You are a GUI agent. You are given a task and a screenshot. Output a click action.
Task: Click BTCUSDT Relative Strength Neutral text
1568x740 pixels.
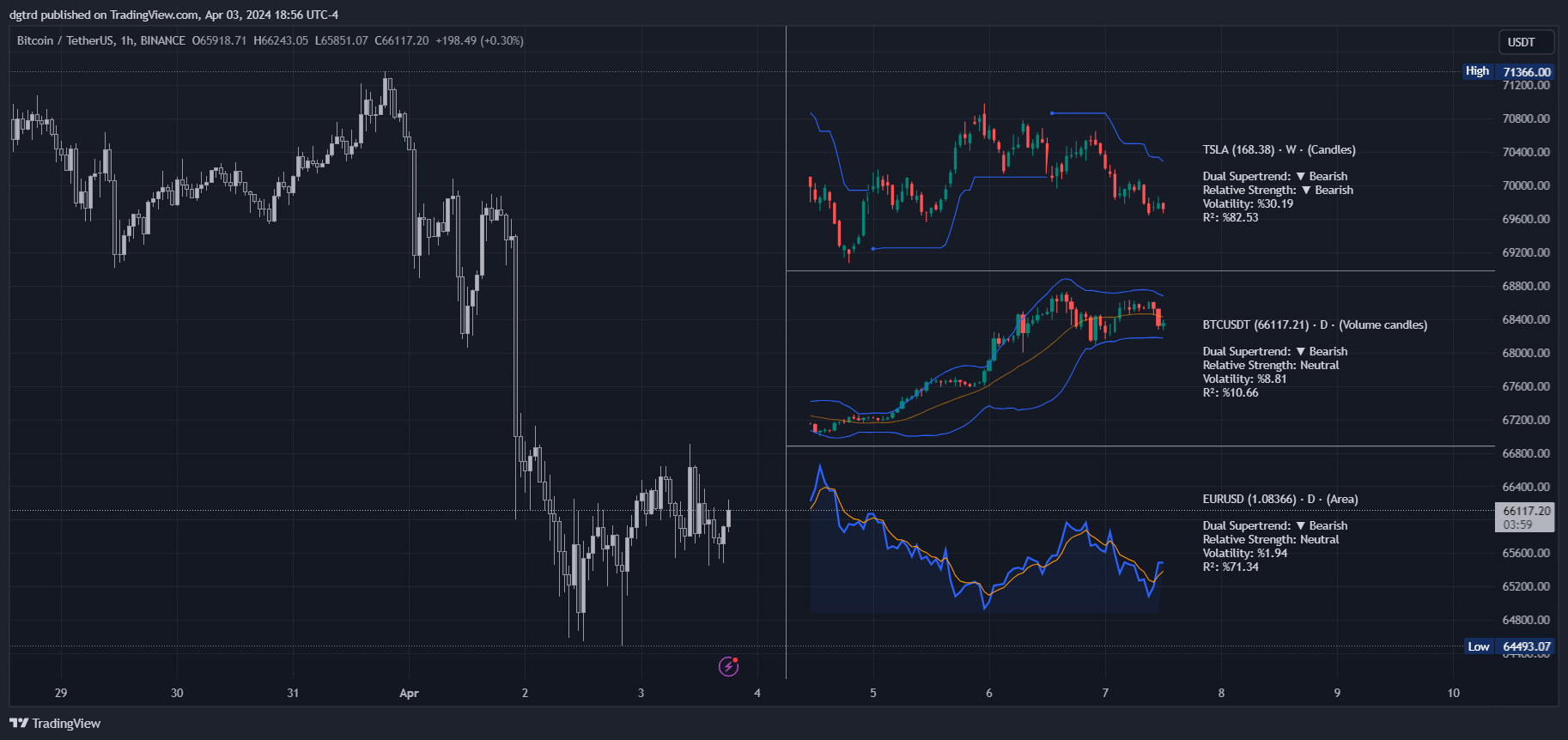coord(1271,365)
